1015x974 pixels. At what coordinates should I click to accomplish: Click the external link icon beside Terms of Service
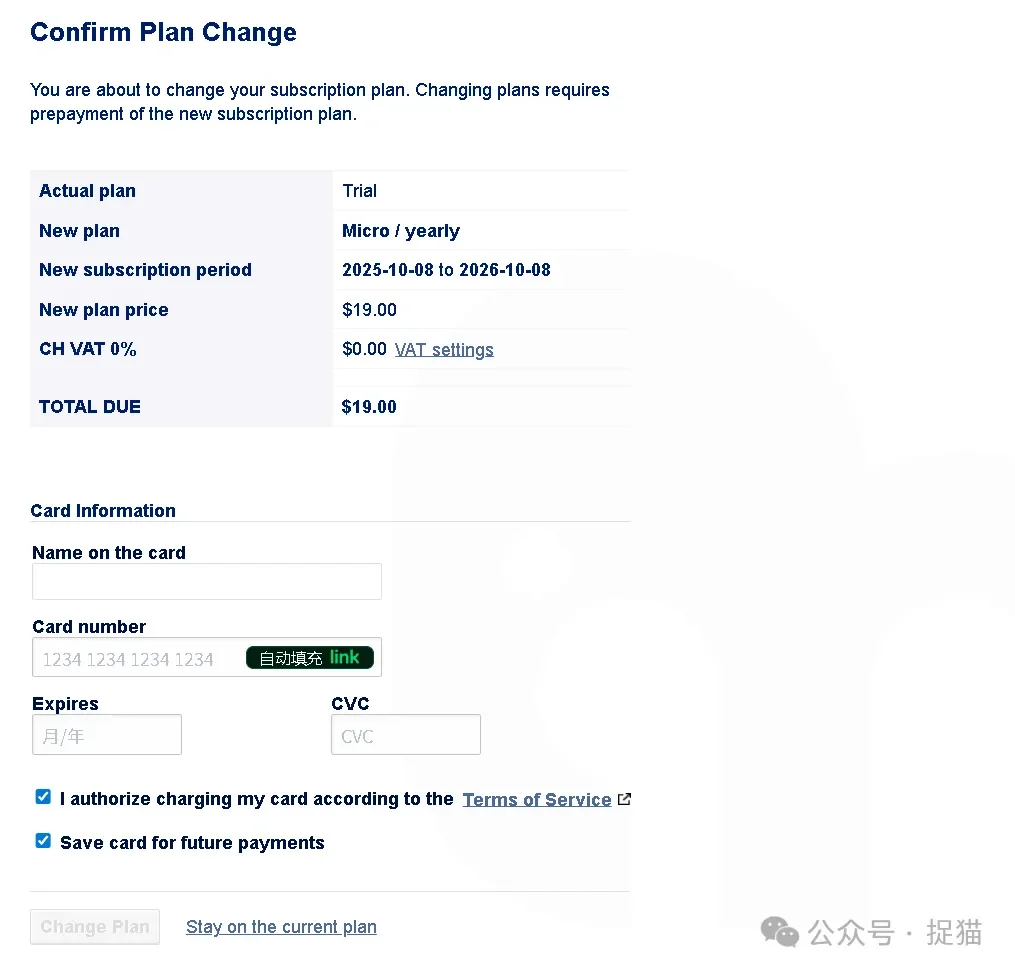pos(624,799)
